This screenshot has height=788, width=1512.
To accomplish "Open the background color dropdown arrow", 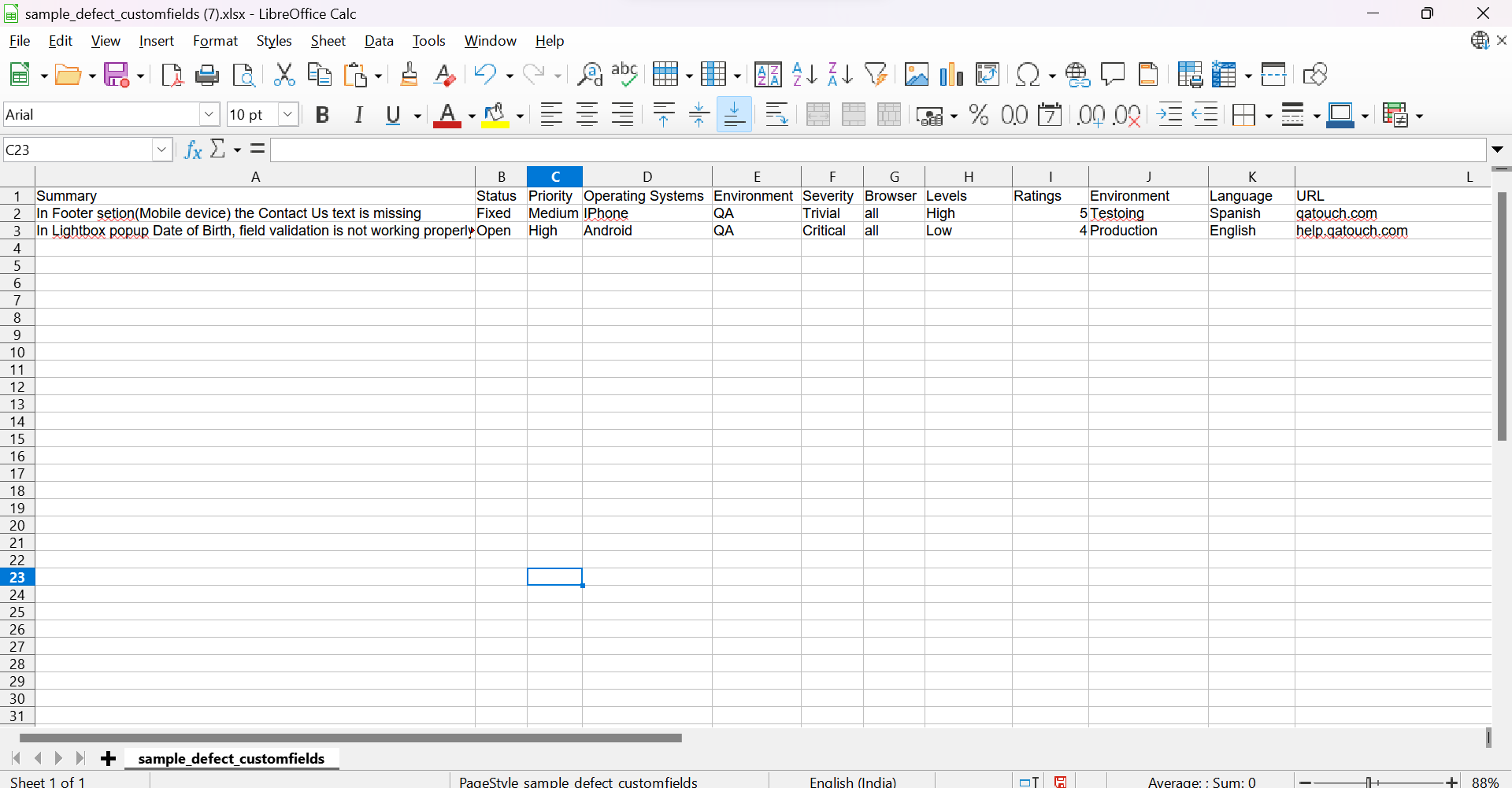I will (x=520, y=117).
